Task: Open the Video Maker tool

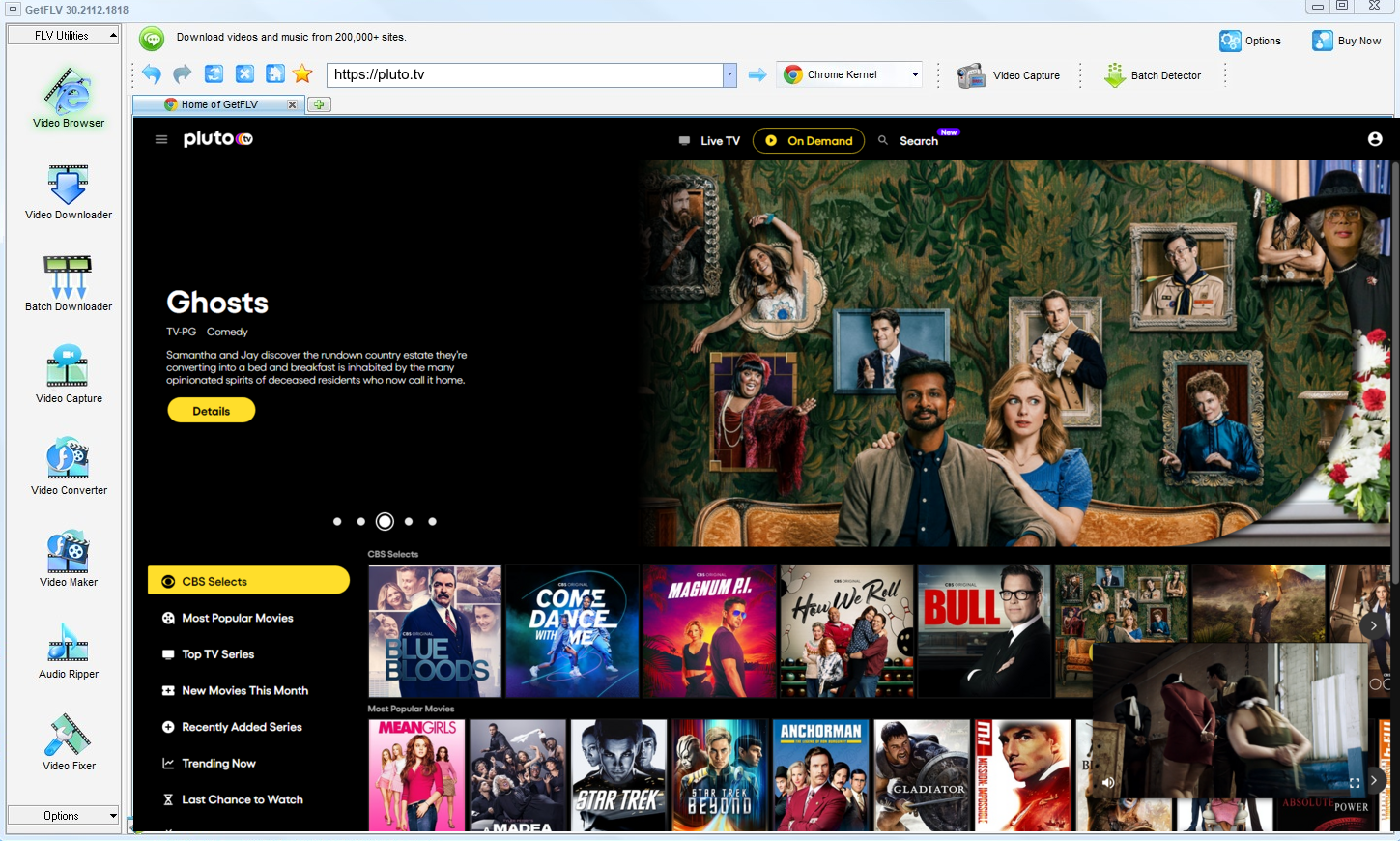Action: pos(69,559)
